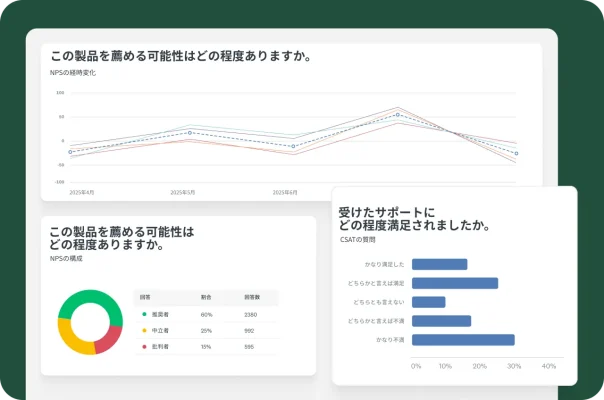
Task: Select the 推奨者 row label
Action: point(160,314)
